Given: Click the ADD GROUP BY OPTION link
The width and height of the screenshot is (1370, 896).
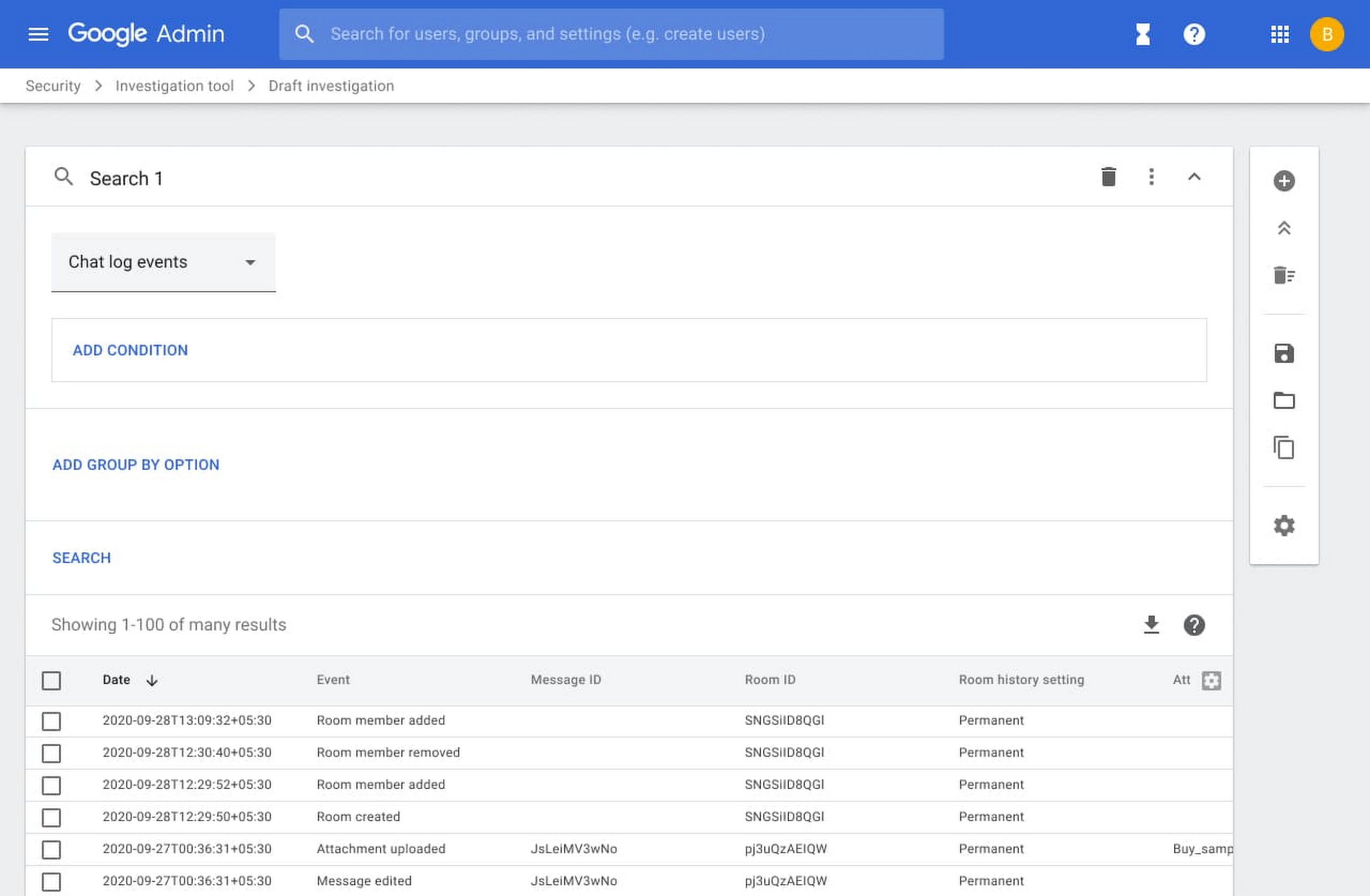Looking at the screenshot, I should coord(135,464).
